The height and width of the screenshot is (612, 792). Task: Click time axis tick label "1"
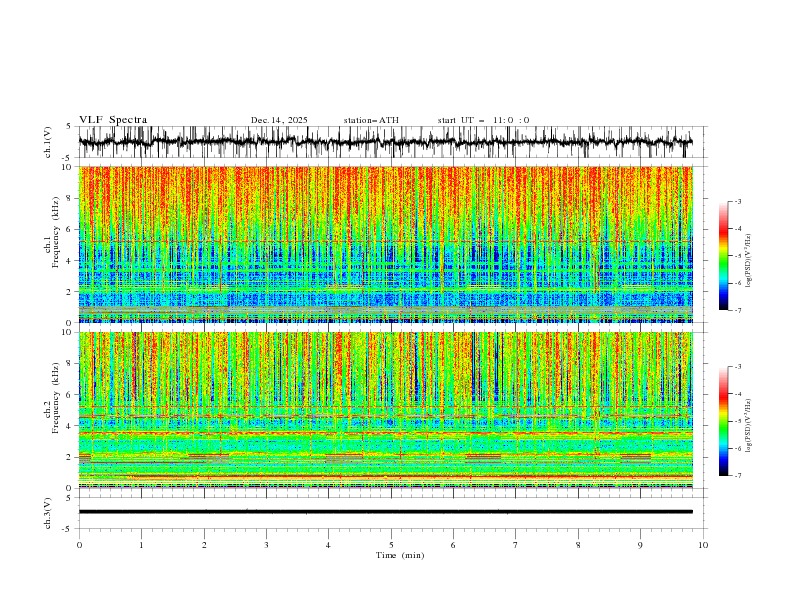click(x=141, y=545)
